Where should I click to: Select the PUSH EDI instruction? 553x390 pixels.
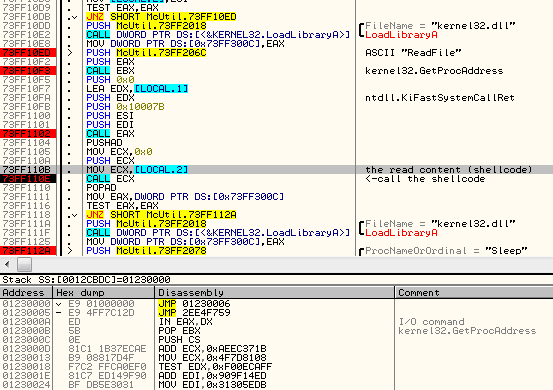(110, 125)
